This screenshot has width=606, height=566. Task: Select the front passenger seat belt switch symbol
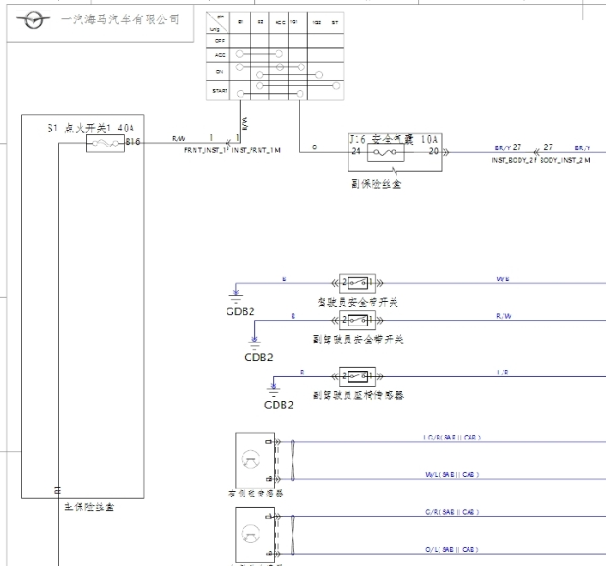point(357,320)
